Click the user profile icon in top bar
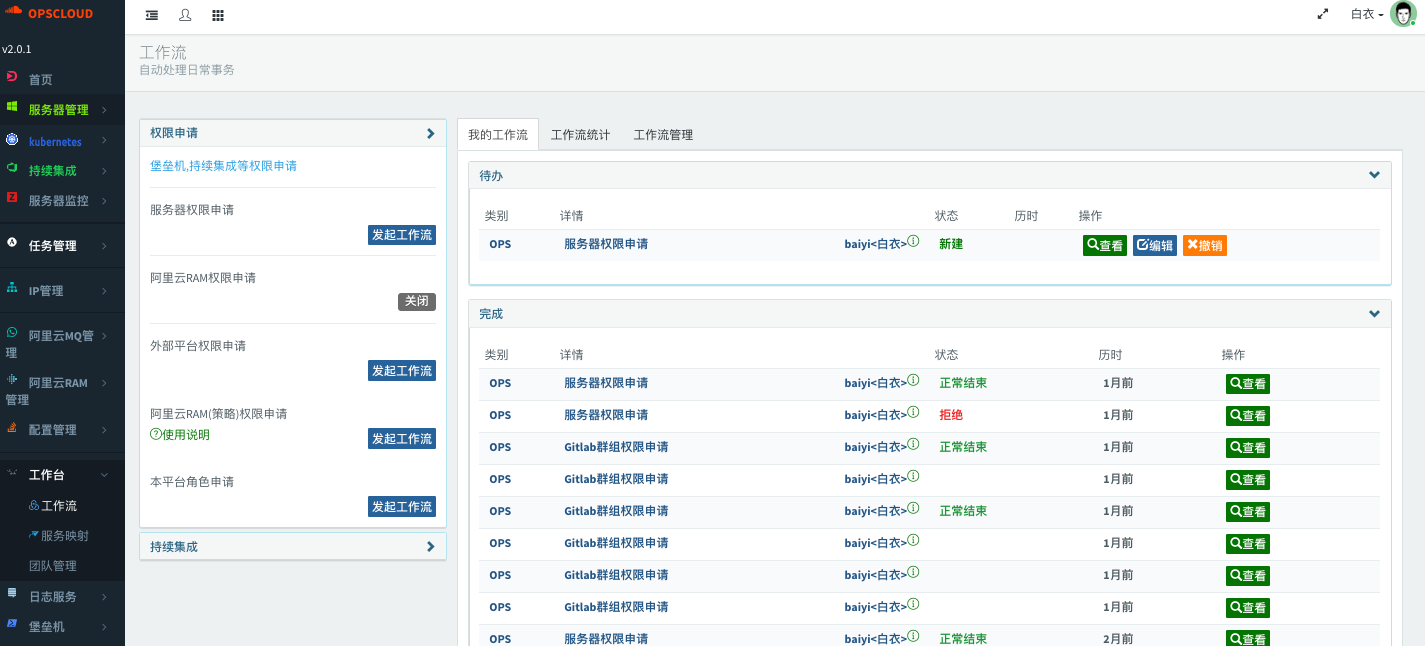 click(x=185, y=16)
